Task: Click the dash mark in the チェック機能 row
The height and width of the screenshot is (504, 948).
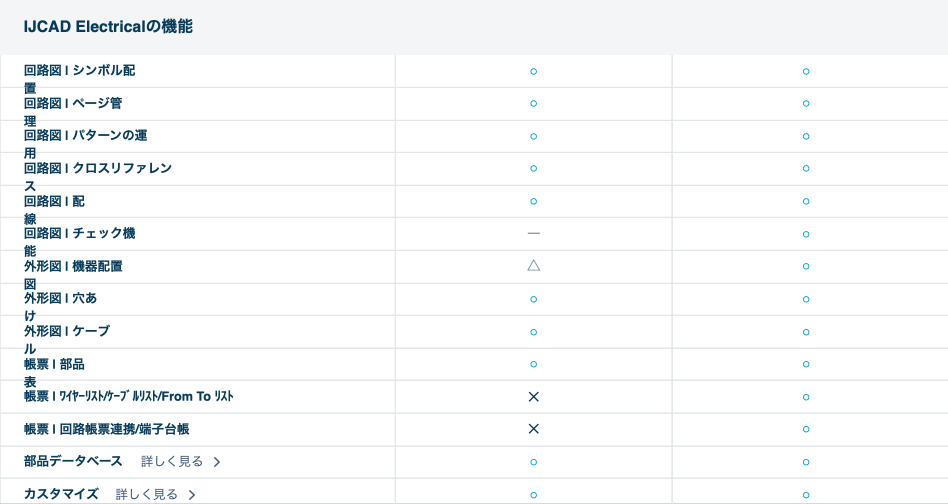Action: tap(533, 233)
